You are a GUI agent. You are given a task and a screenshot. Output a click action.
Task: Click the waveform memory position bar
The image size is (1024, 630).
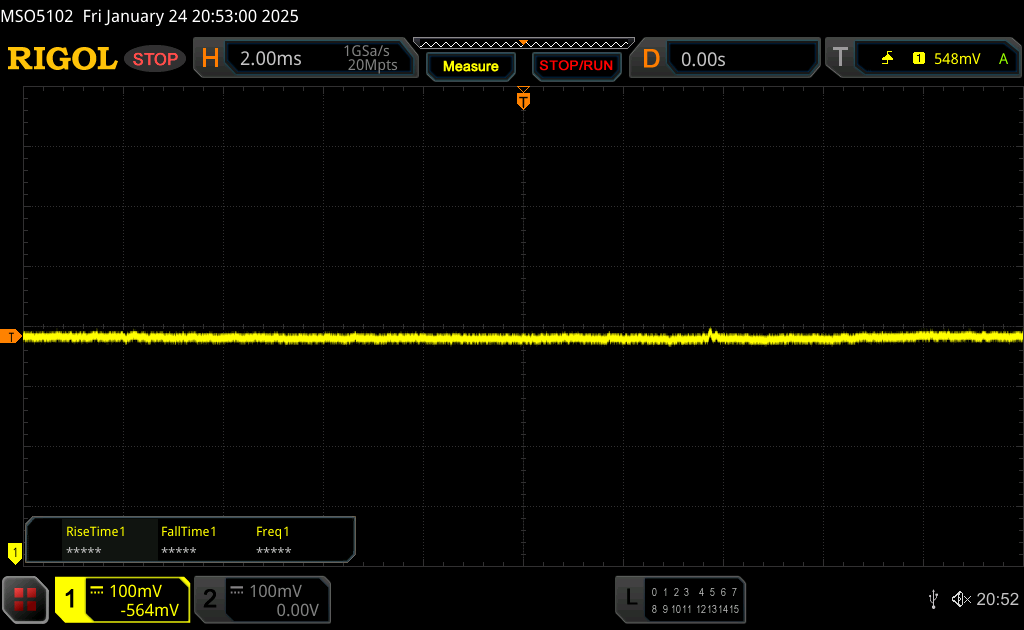[x=524, y=44]
